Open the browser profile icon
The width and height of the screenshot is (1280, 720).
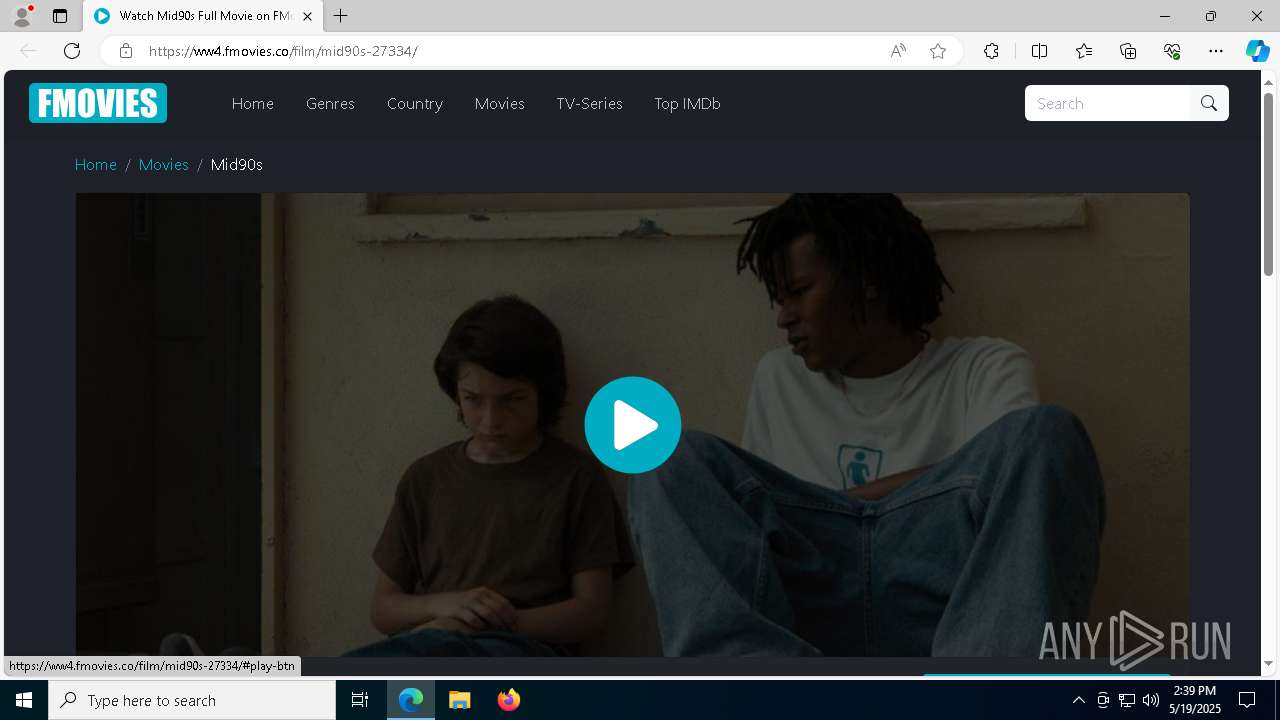pyautogui.click(x=22, y=16)
